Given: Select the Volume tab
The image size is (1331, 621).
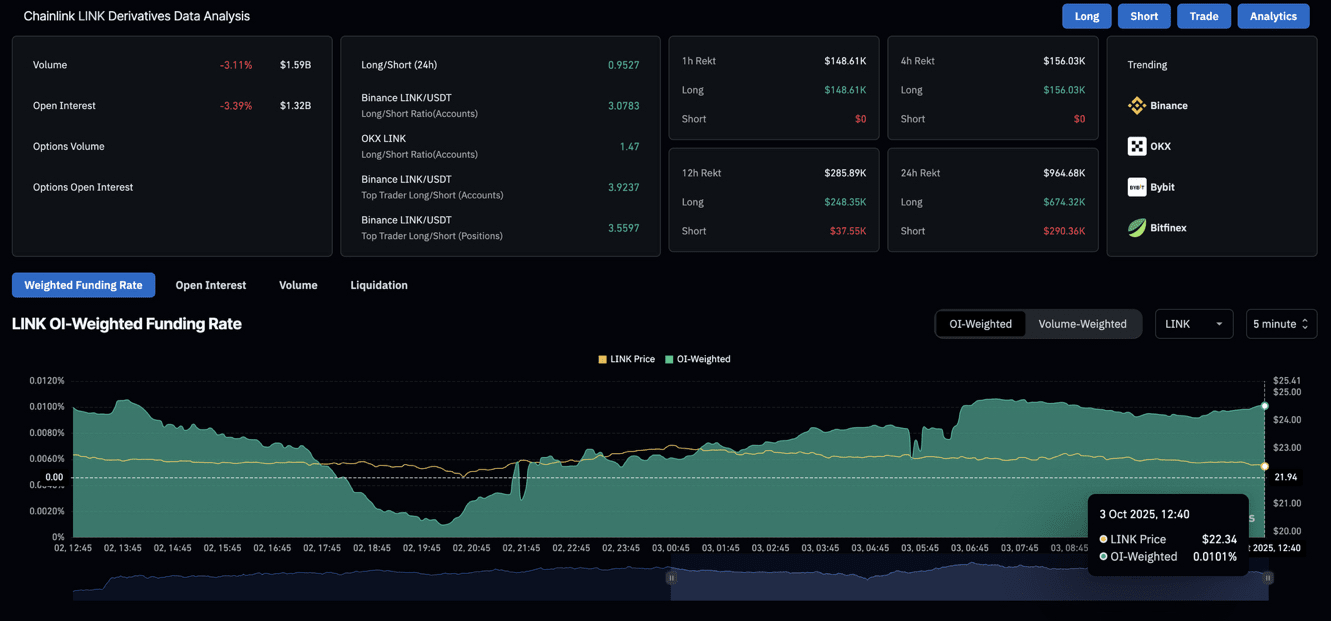Looking at the screenshot, I should (x=298, y=285).
